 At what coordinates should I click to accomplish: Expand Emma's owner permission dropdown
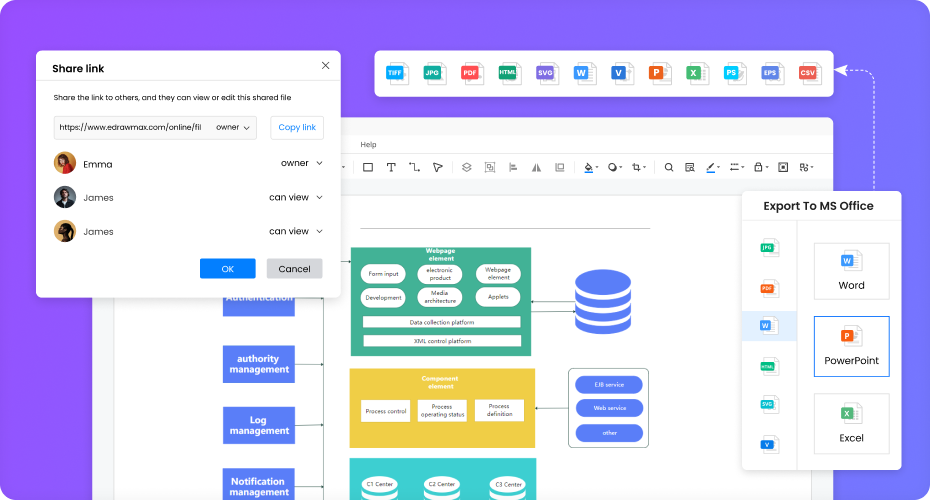(301, 163)
